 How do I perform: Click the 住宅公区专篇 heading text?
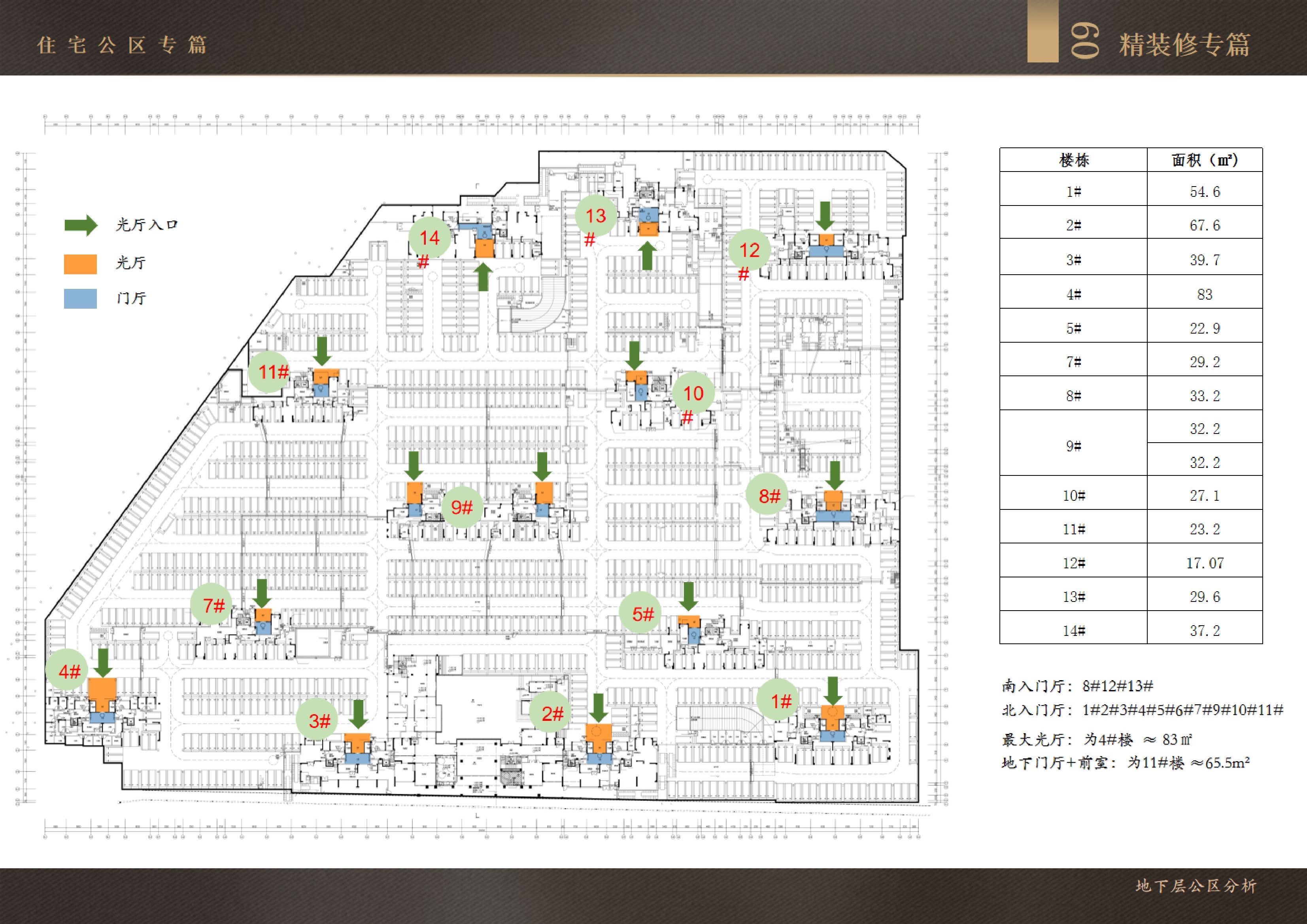point(123,45)
